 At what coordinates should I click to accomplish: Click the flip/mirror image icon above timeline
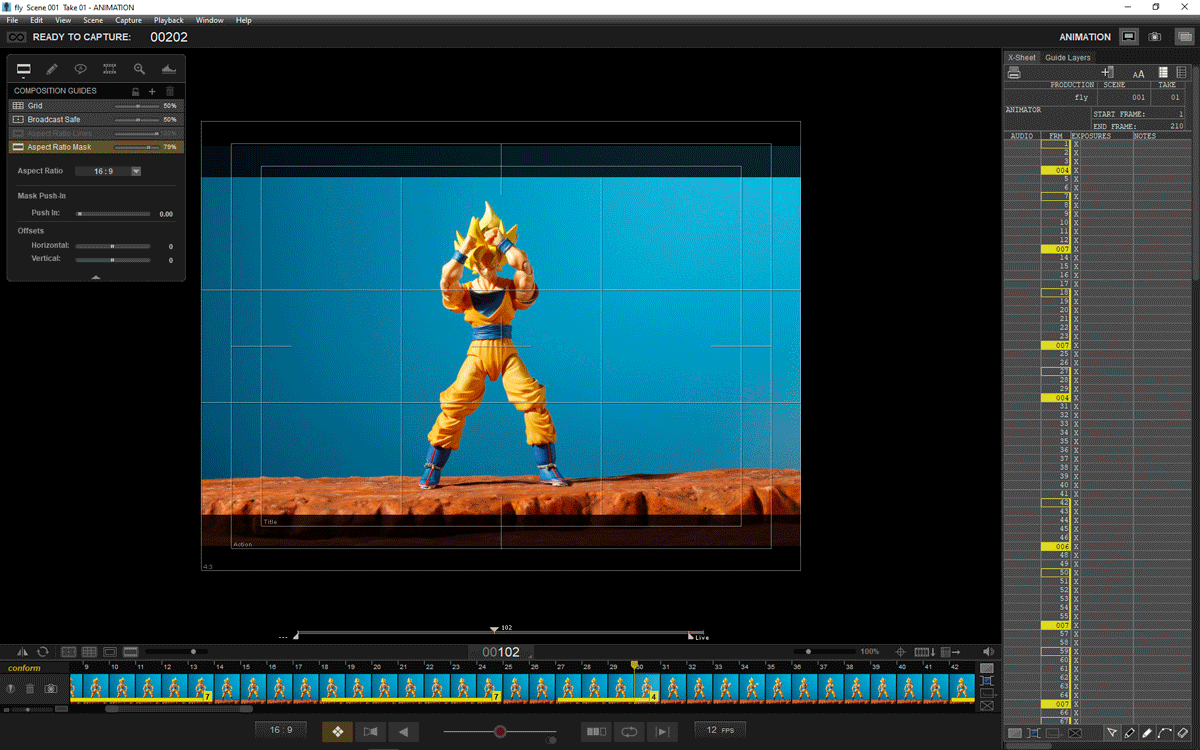pos(23,652)
